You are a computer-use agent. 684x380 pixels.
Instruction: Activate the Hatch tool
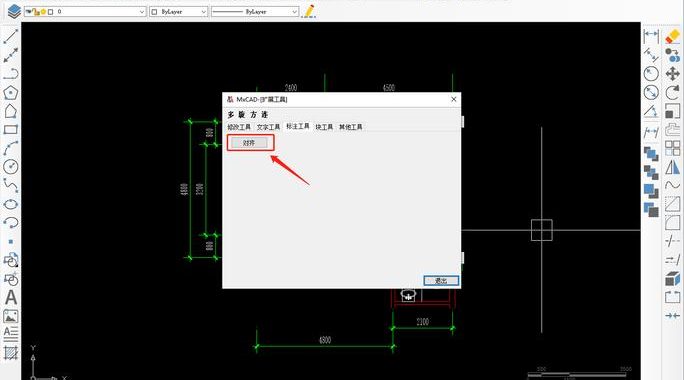click(x=10, y=353)
